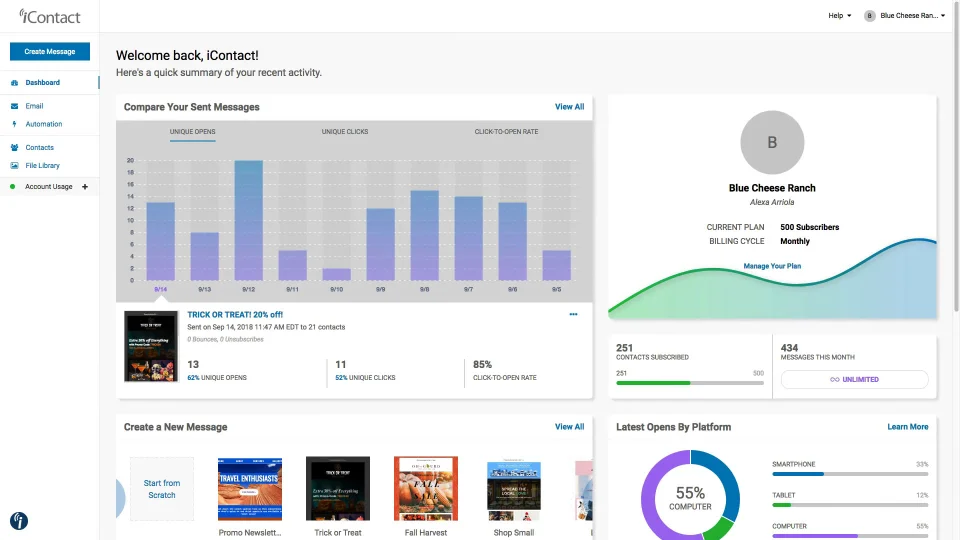The width and height of the screenshot is (960, 540).
Task: Select the 9/9 bar in the chart
Action: point(380,244)
